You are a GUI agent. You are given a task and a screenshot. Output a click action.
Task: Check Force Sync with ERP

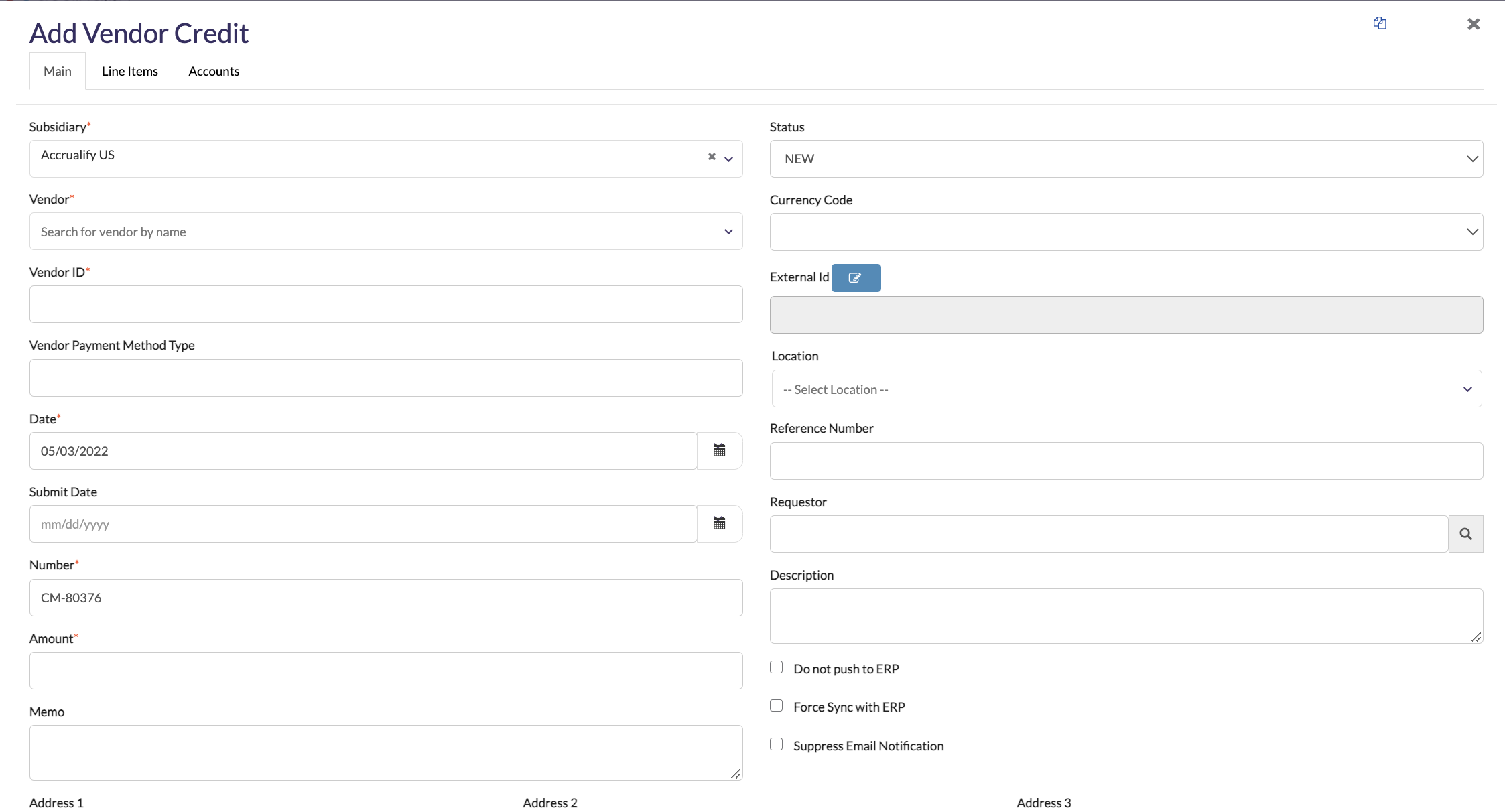click(x=777, y=705)
